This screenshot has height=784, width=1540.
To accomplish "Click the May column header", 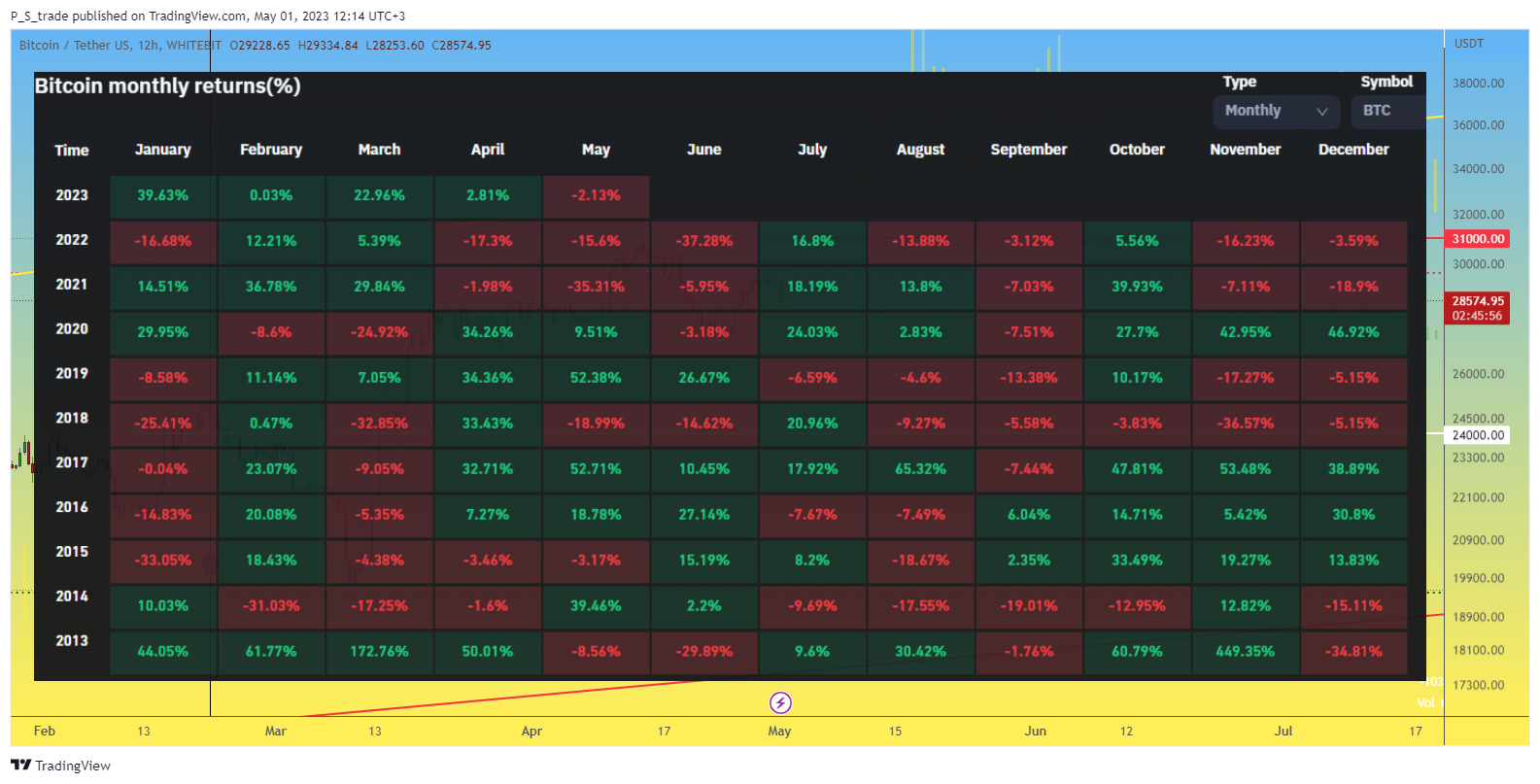I will point(596,150).
